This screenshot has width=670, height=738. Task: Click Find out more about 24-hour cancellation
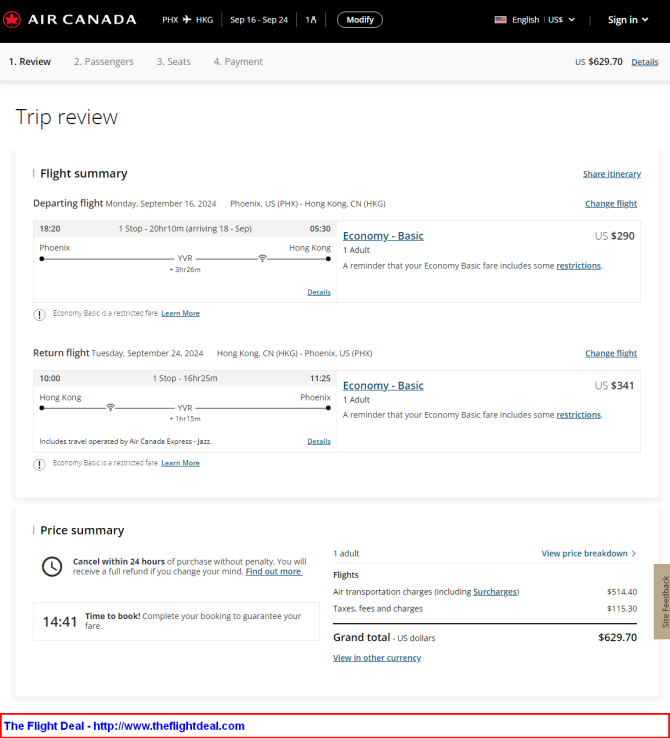click(x=273, y=571)
